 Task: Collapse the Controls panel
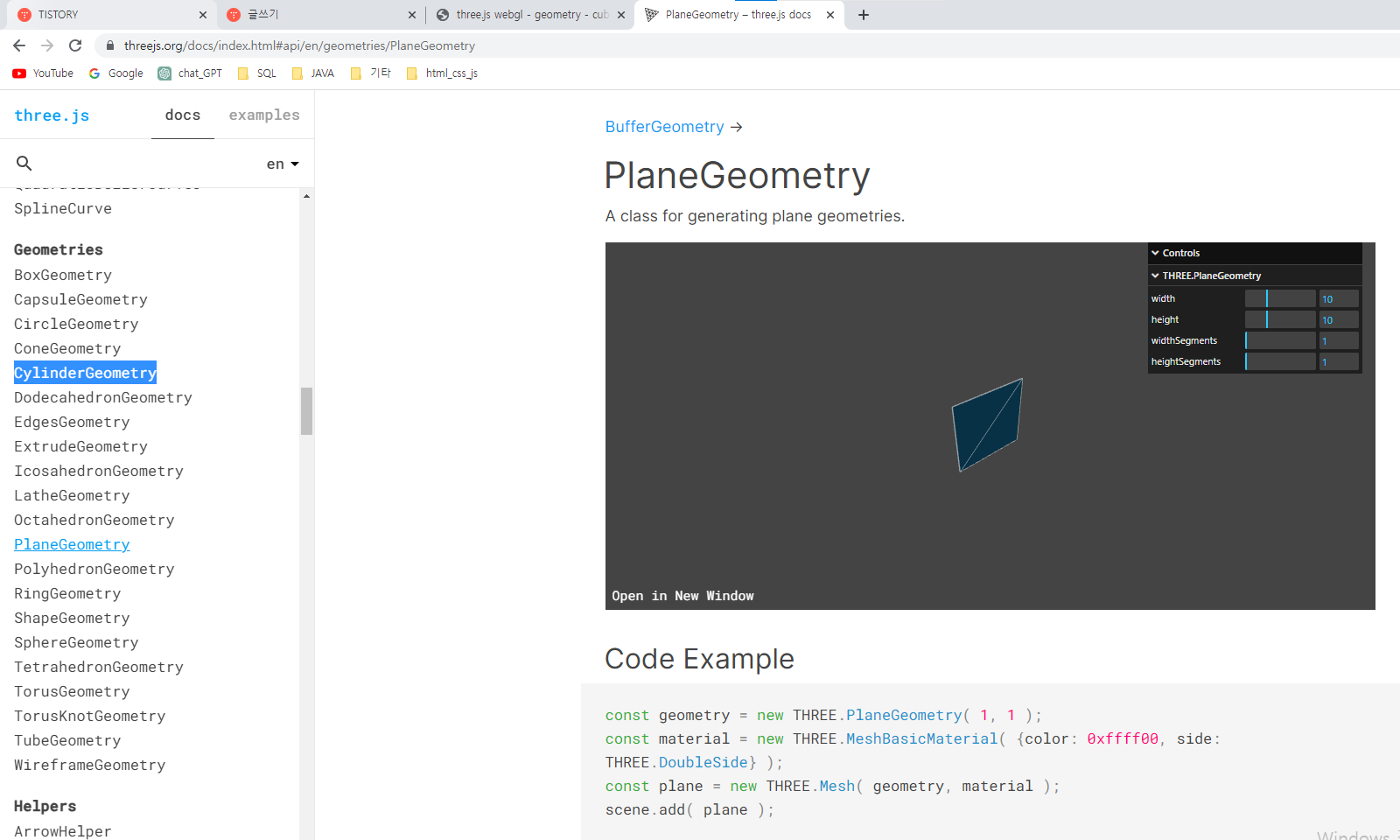click(x=1255, y=253)
